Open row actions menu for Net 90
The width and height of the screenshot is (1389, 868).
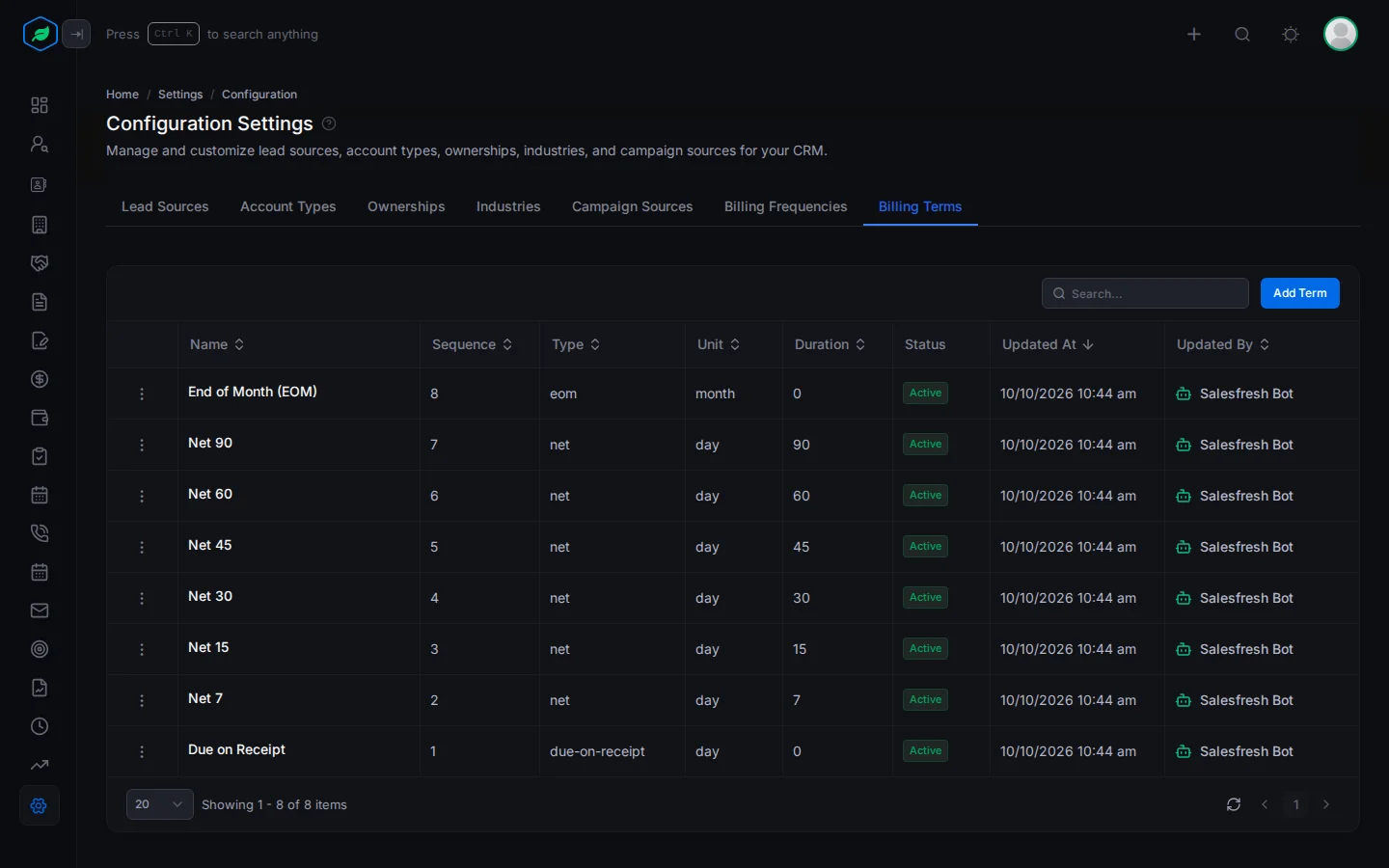coord(142,445)
